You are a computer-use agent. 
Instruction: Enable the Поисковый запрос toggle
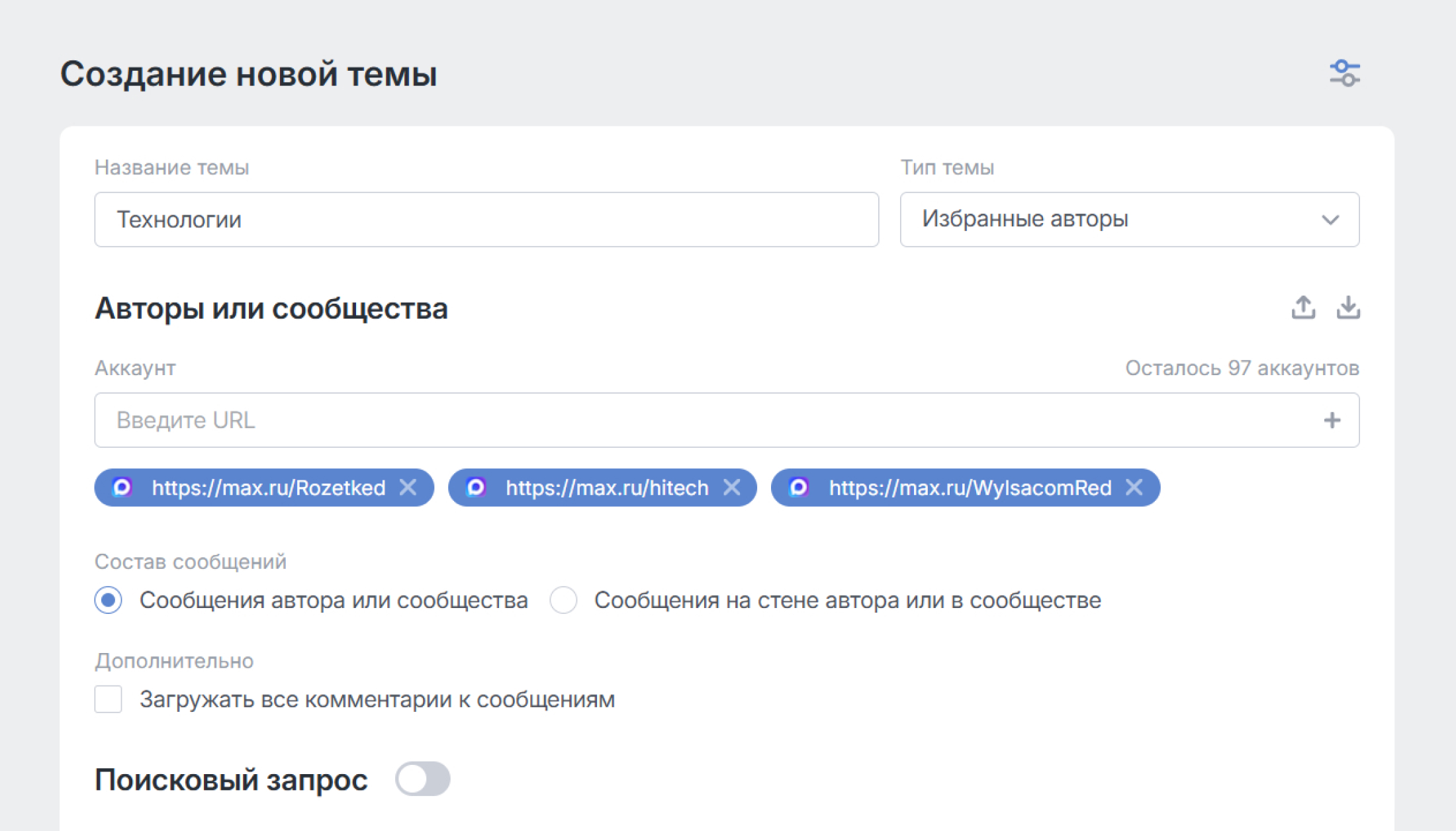(422, 779)
